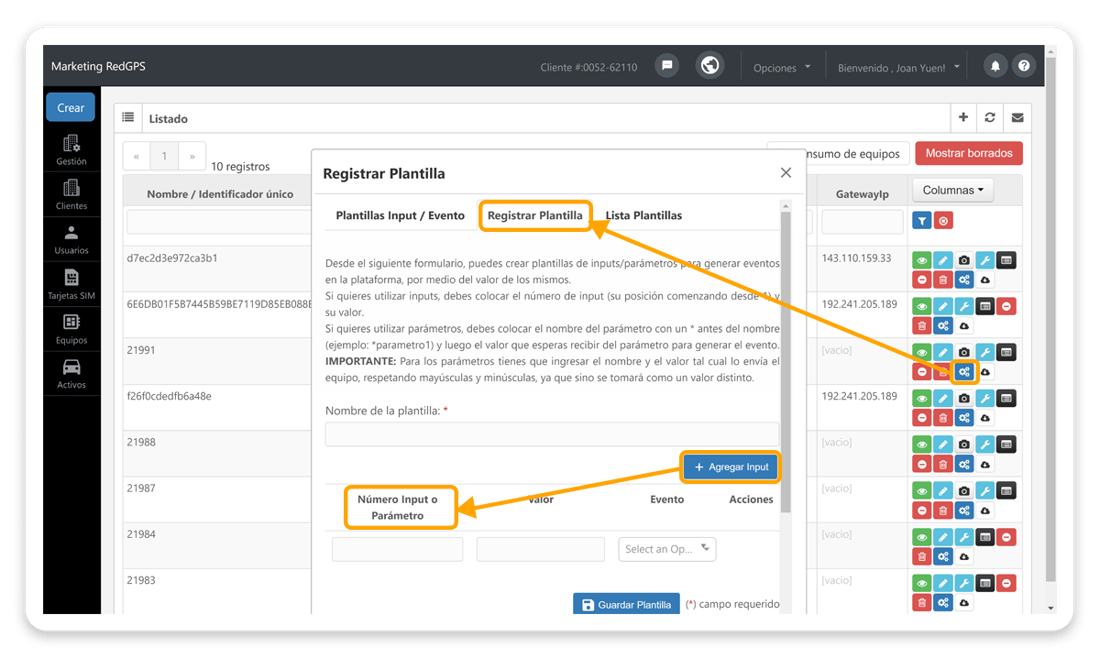Switch to Lista Plantillas tab
The width and height of the screenshot is (1100, 659).
pyautogui.click(x=643, y=215)
